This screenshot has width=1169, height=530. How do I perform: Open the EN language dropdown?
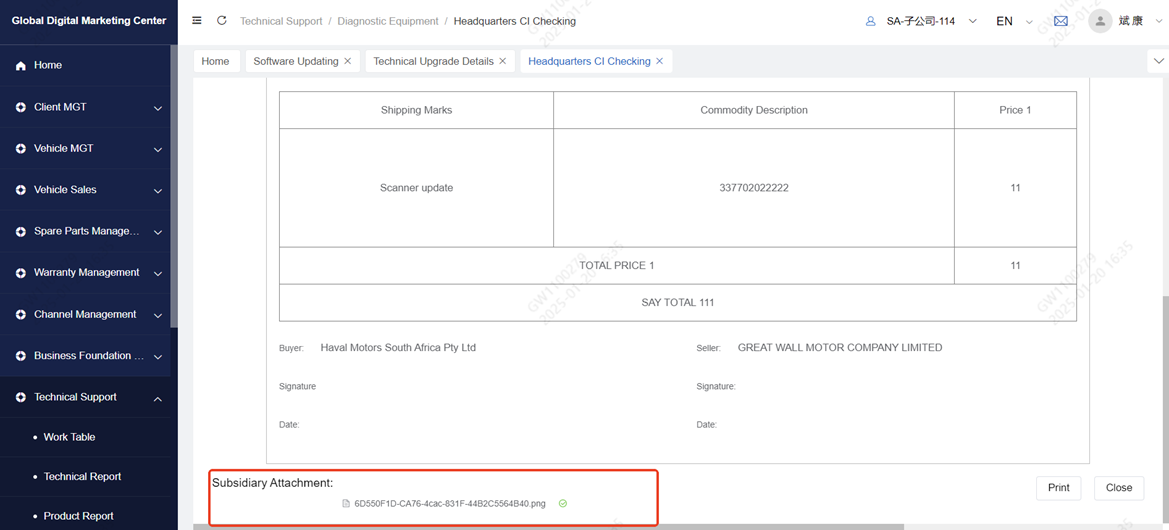[1013, 21]
